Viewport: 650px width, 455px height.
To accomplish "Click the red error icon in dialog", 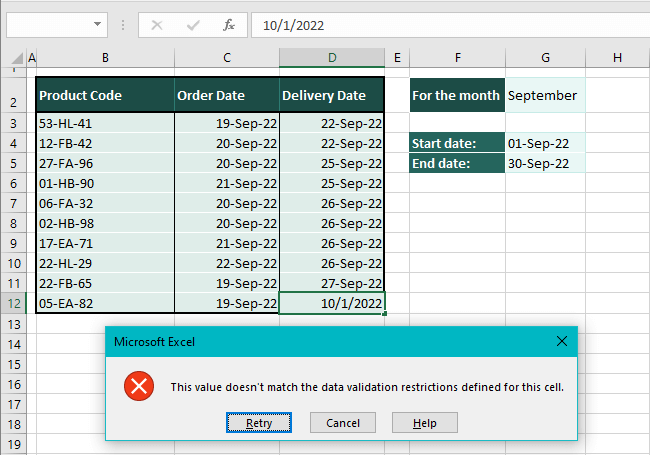I will click(x=139, y=386).
